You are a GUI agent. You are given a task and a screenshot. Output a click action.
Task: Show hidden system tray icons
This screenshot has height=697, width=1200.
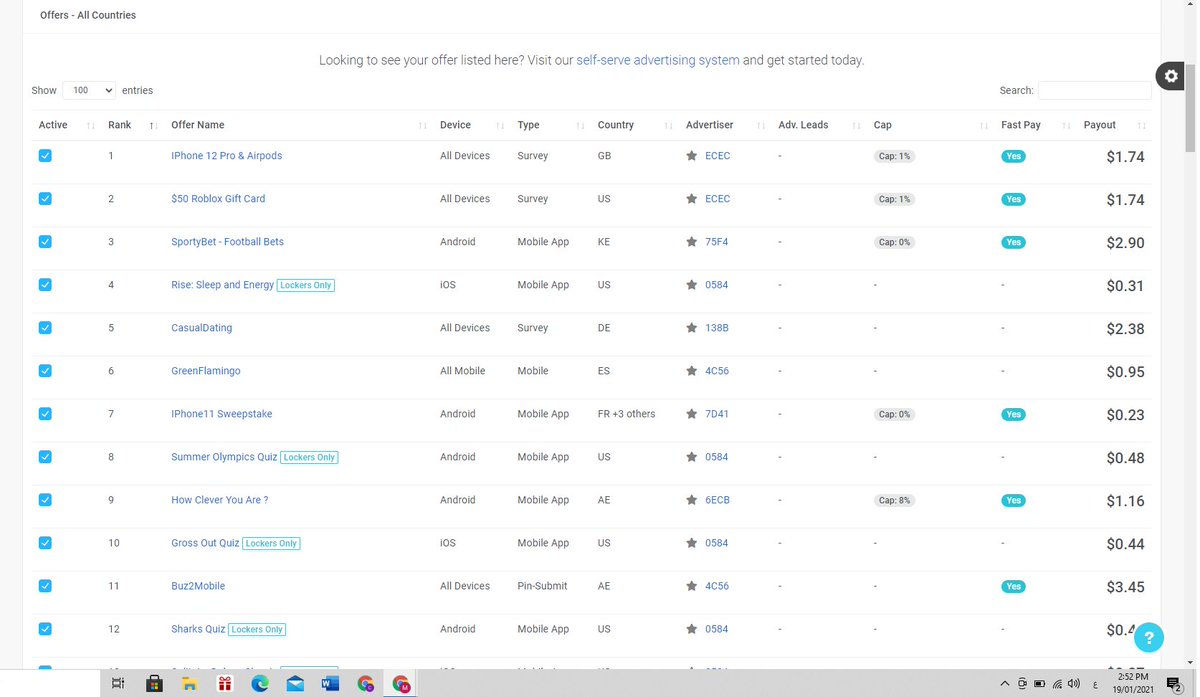point(1004,684)
